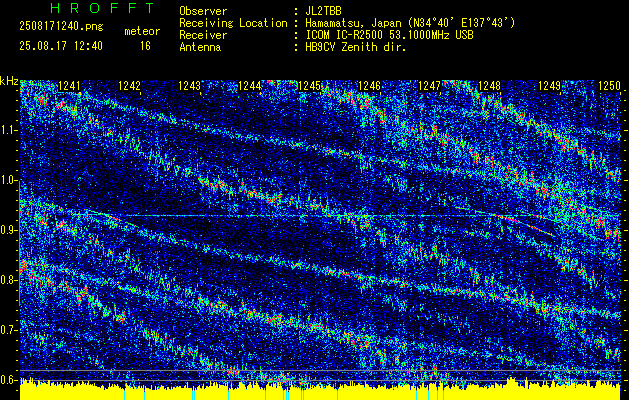The image size is (629, 400).
Task: Click the 1249 time marker
Action: [x=549, y=85]
